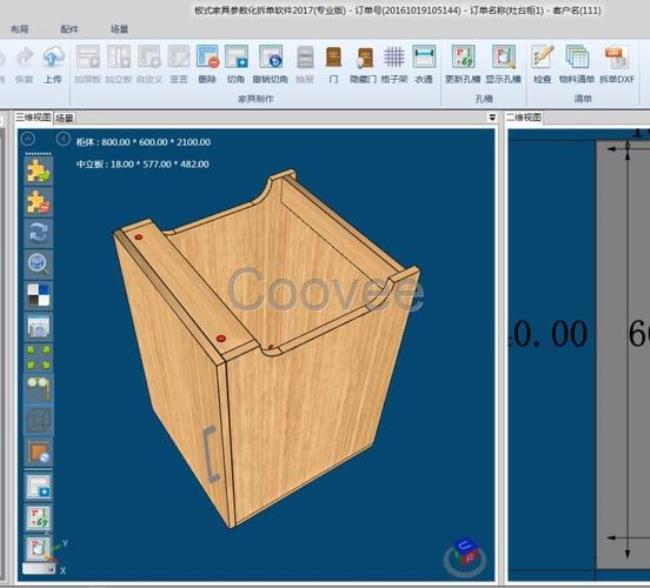Click the cabinet door handle in 3D model
650x588 pixels.
(x=211, y=454)
